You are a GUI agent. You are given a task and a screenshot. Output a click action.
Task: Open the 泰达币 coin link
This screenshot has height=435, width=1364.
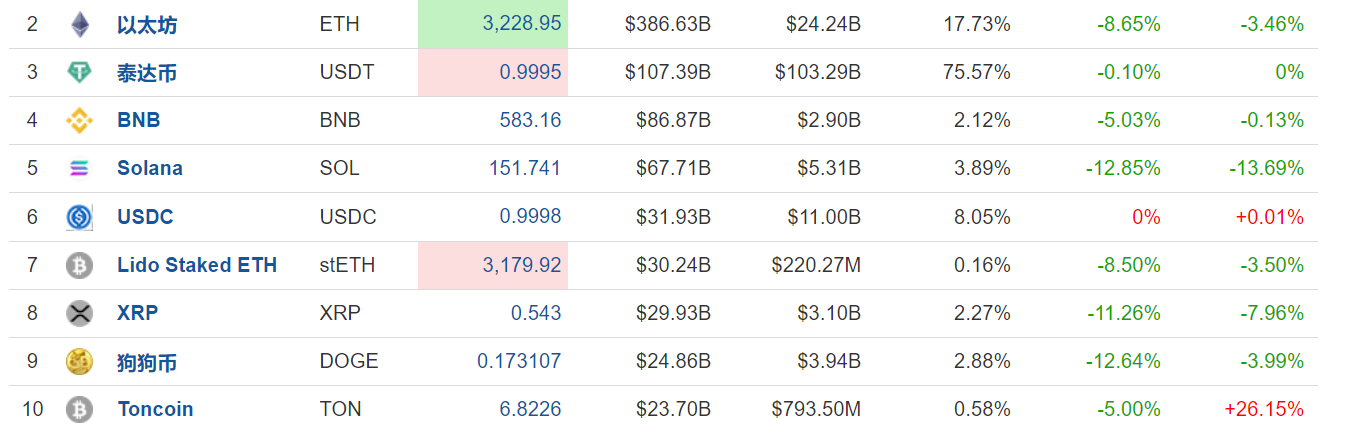[x=147, y=73]
